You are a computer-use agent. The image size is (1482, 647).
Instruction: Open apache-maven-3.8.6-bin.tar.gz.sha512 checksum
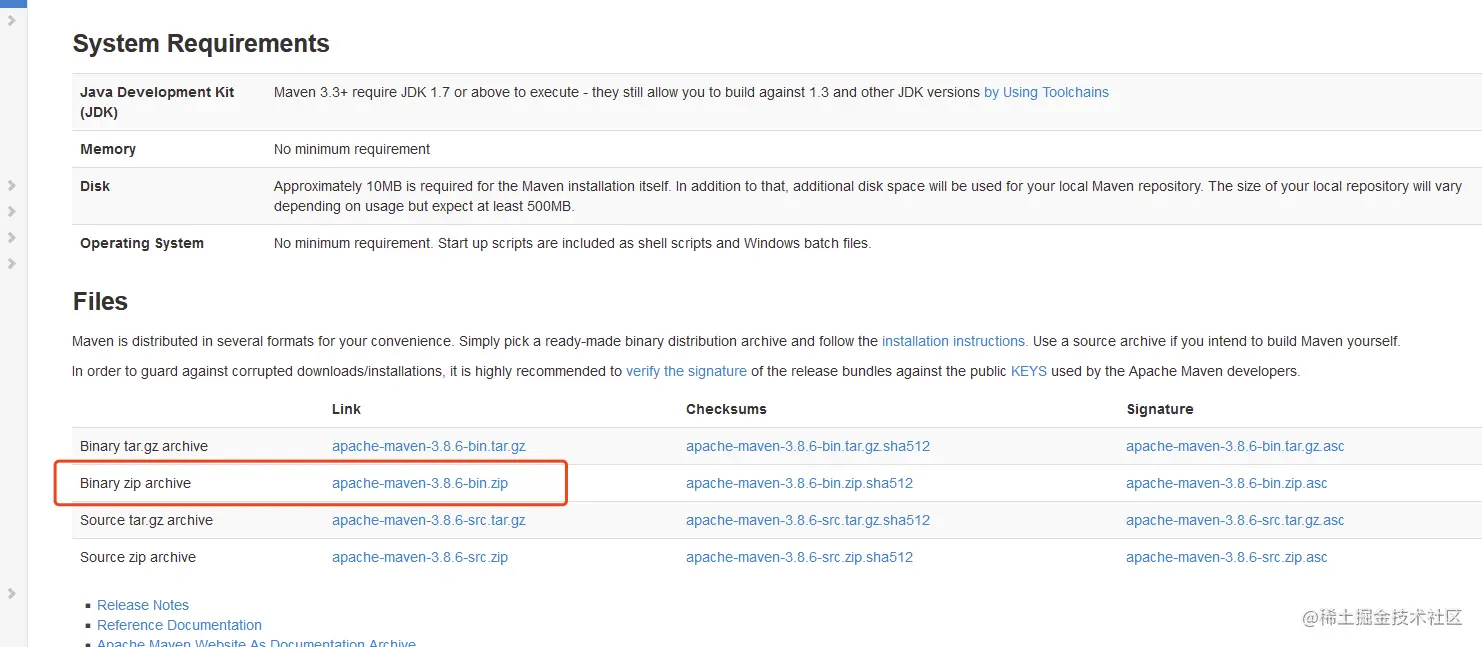coord(808,446)
